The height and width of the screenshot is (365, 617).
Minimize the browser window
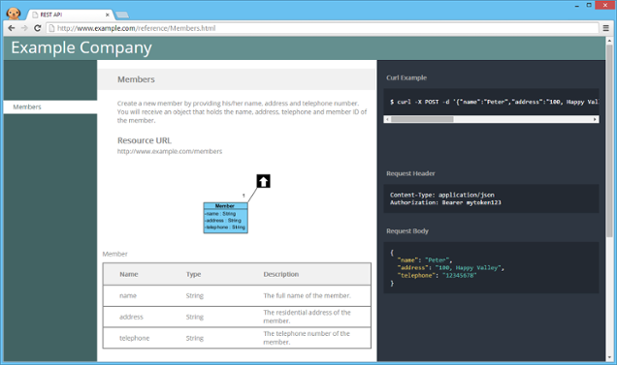[577, 6]
